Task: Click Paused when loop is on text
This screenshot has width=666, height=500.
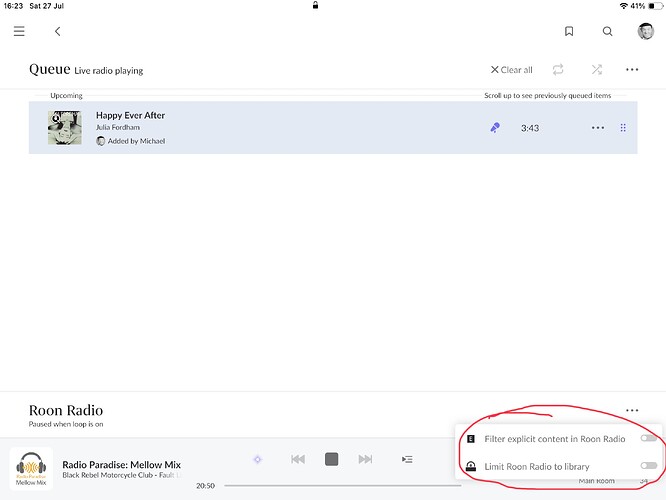Action: [x=66, y=424]
